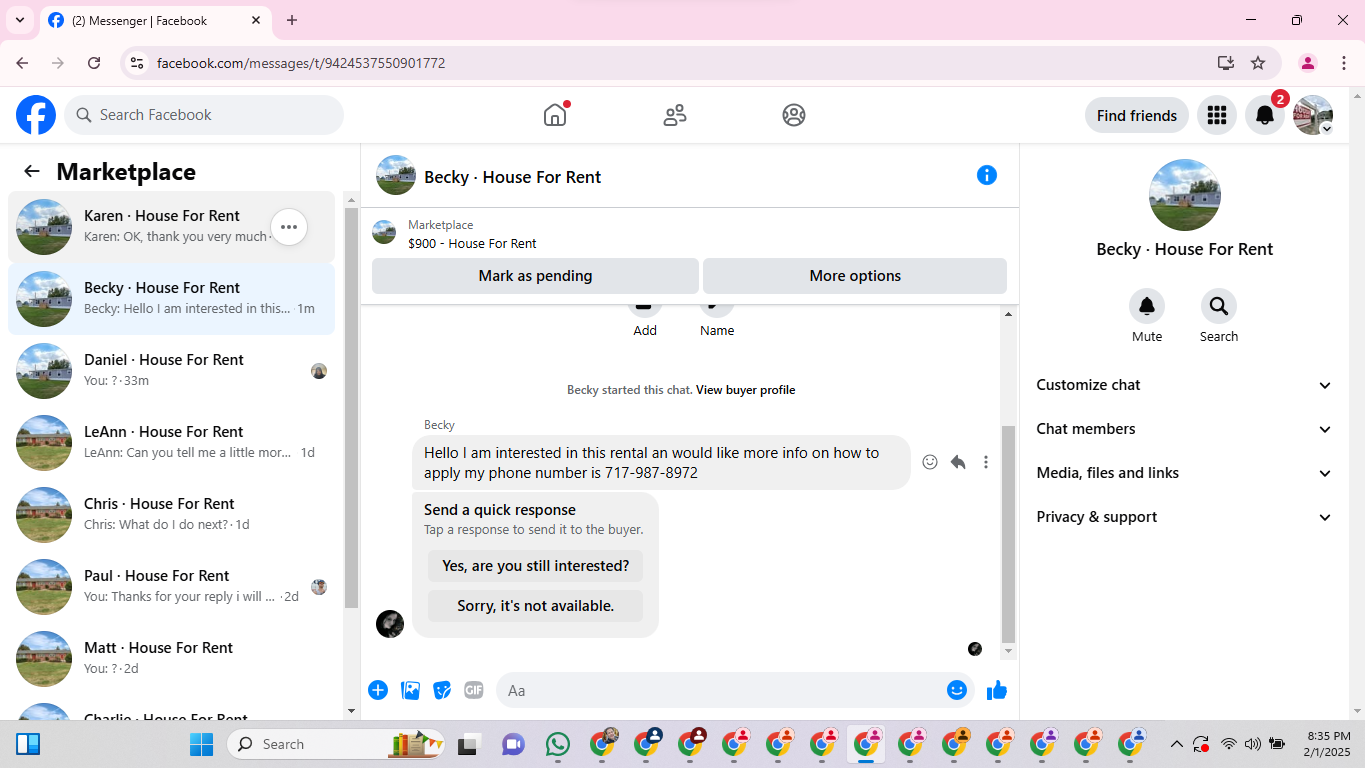Screen dimensions: 1365x768
Task: Open the Task View taskbar icon
Action: click(x=468, y=744)
